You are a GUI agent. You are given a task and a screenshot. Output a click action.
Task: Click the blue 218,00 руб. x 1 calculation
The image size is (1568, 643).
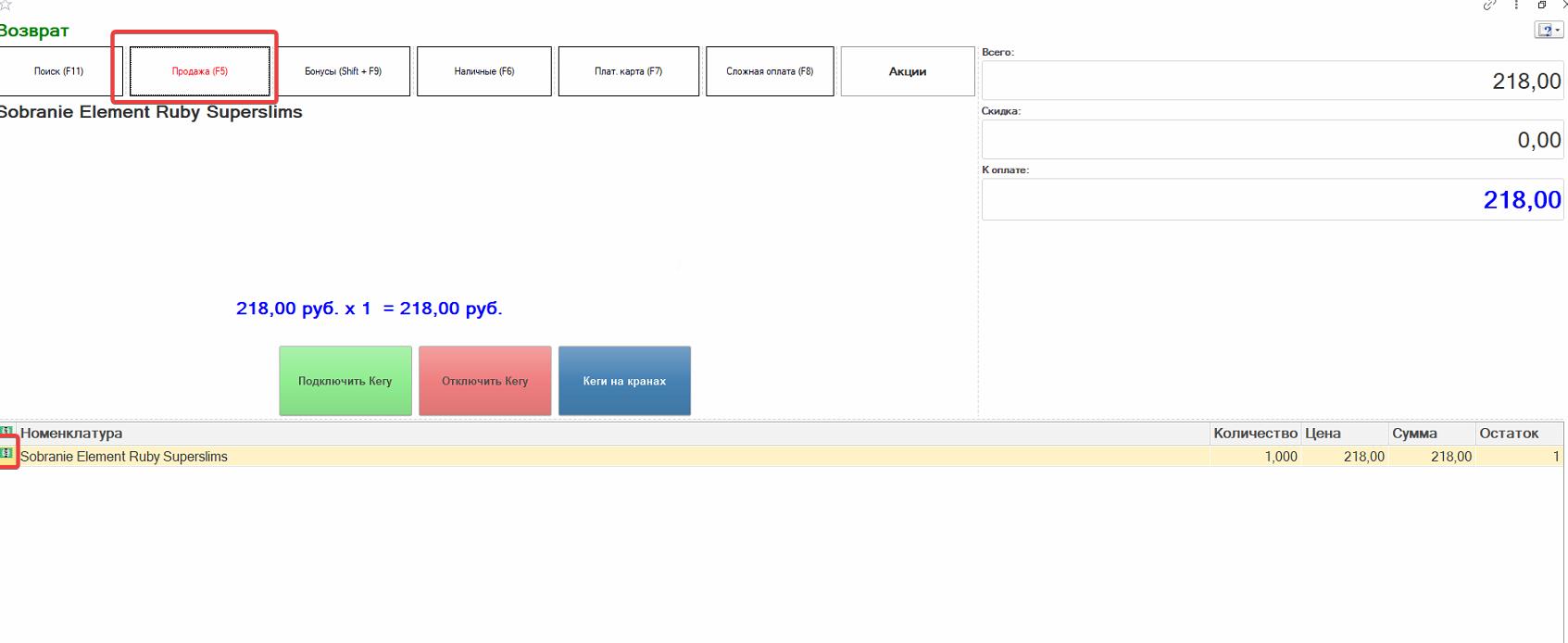(x=369, y=309)
